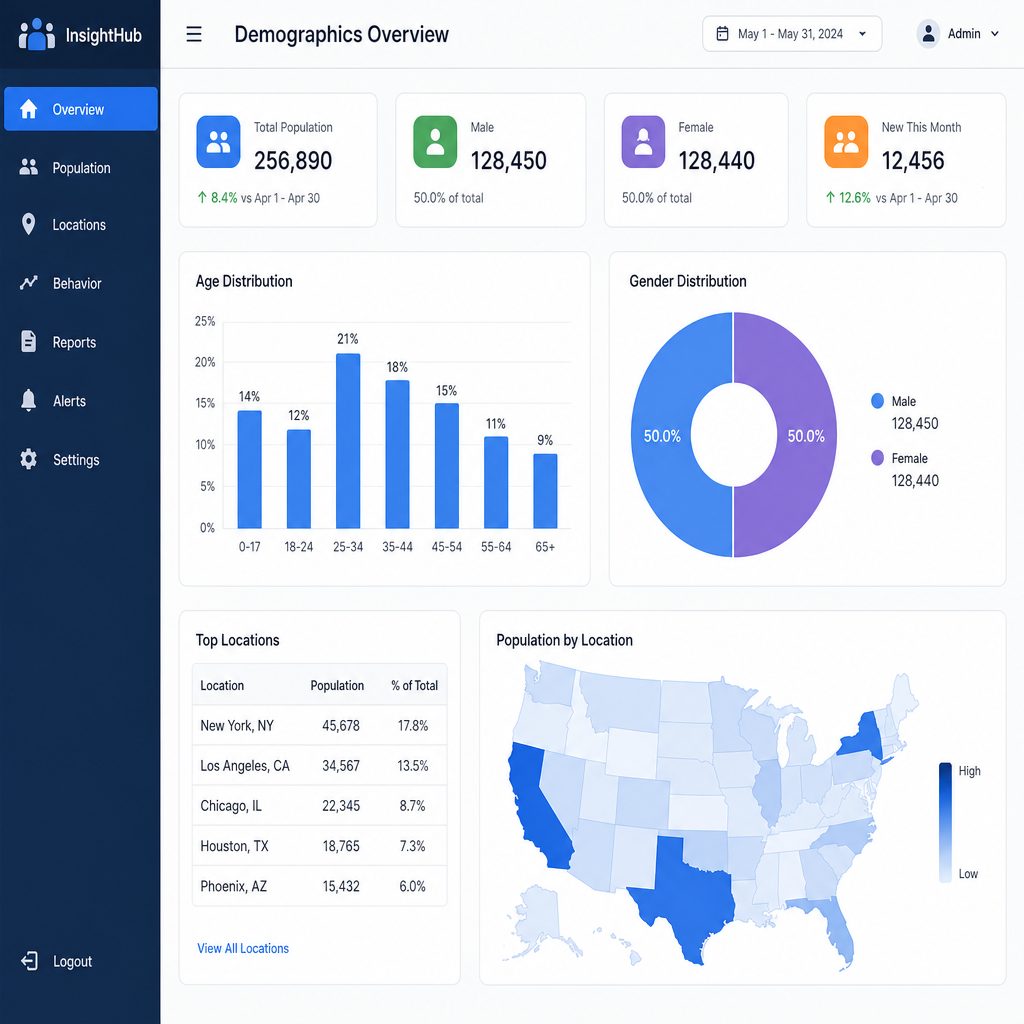
Task: Select the New York, NY row
Action: [319, 725]
